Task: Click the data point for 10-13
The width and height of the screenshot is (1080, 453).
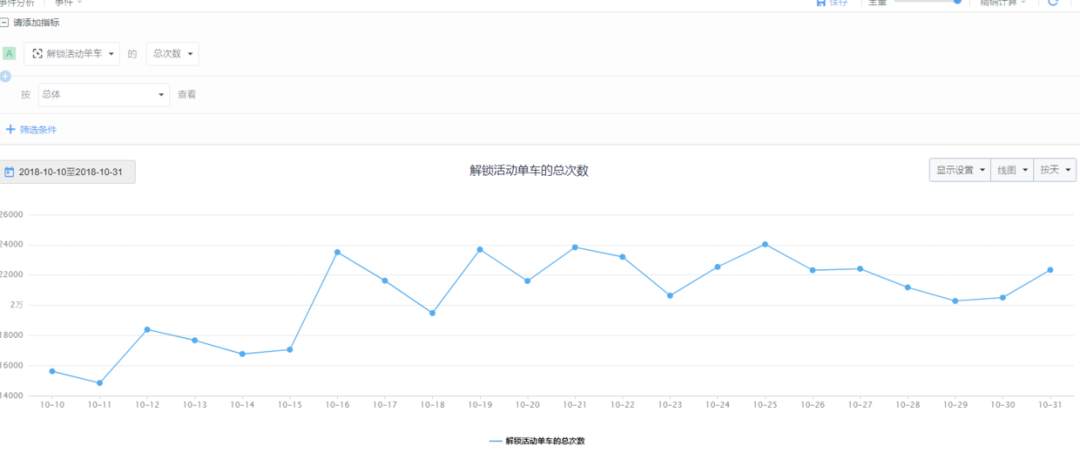Action: (x=195, y=340)
